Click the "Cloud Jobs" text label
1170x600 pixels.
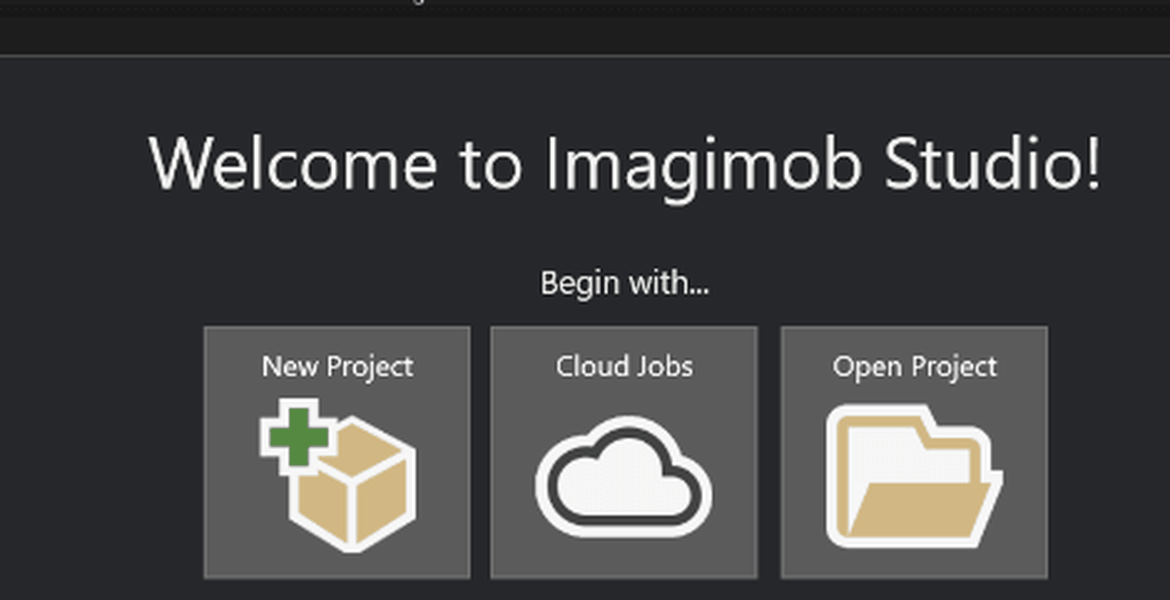click(x=624, y=366)
